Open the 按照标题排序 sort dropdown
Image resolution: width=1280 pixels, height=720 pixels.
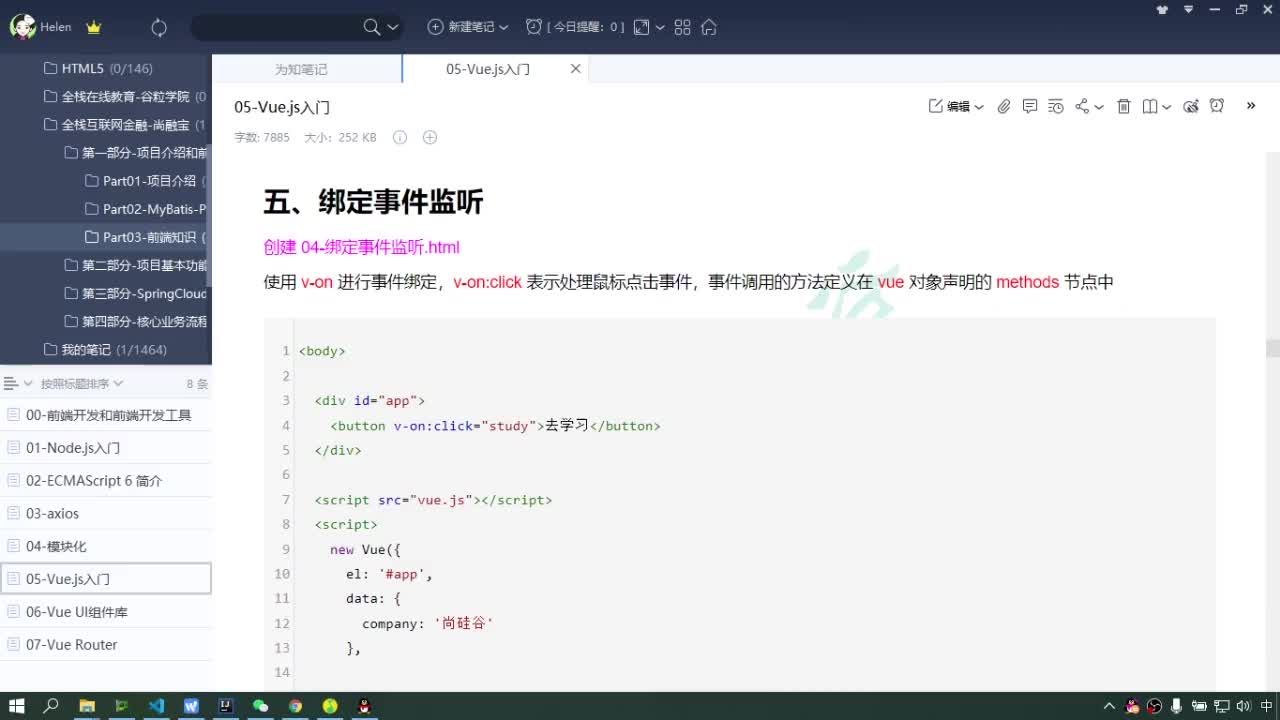click(x=82, y=384)
